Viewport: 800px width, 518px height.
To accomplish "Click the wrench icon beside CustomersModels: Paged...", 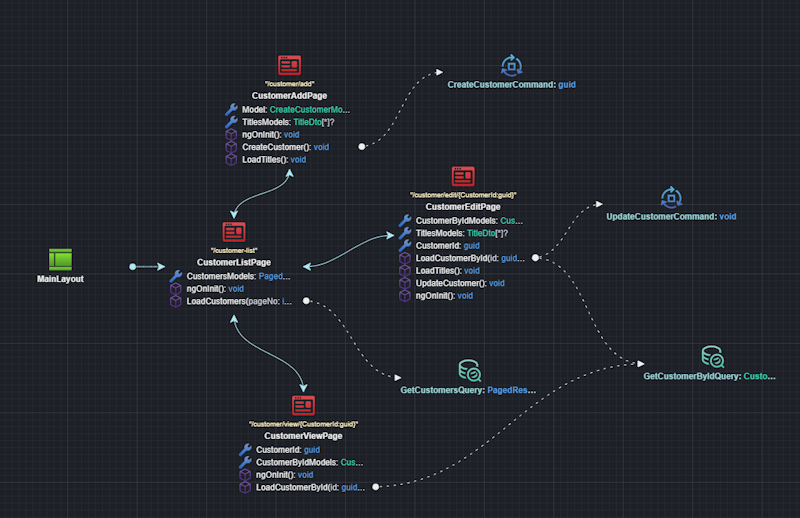I will [x=176, y=276].
